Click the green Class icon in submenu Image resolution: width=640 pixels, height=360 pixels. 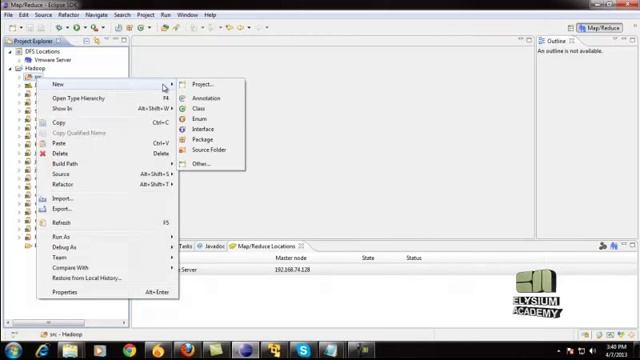182,109
